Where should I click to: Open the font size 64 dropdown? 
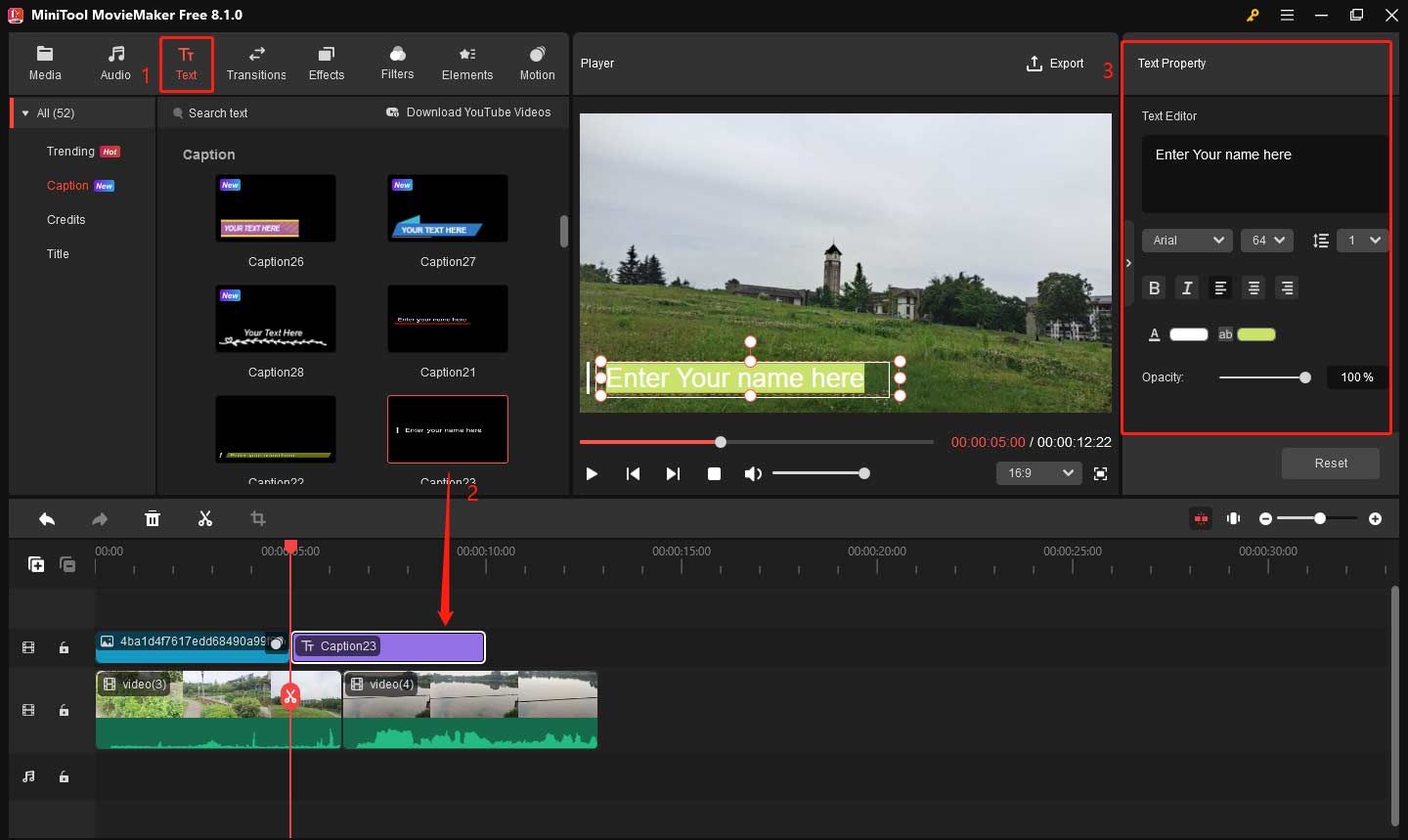(x=1267, y=241)
